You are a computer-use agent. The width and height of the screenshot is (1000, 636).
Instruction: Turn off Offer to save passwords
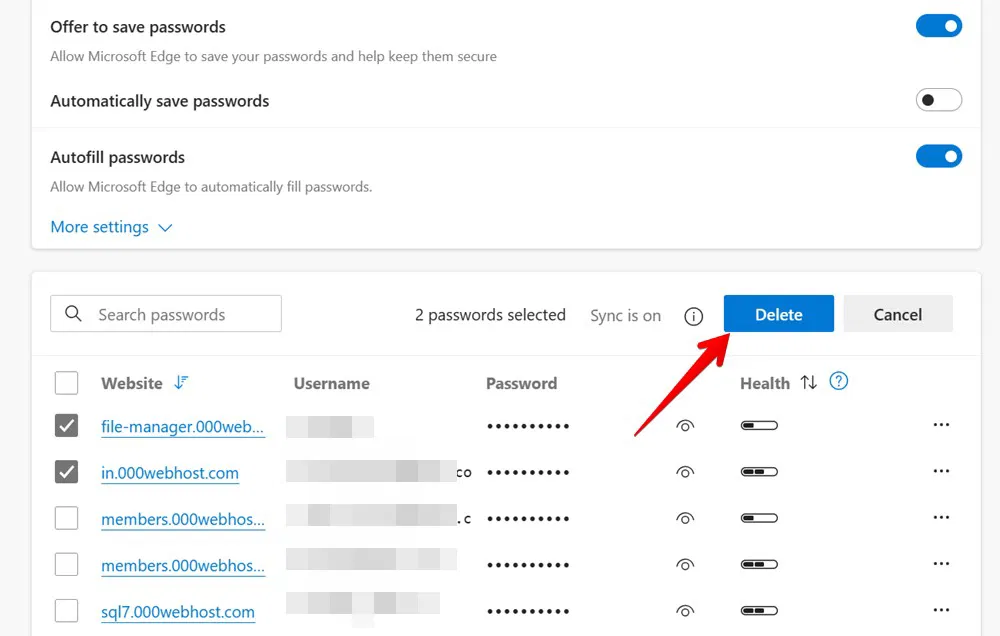click(938, 26)
